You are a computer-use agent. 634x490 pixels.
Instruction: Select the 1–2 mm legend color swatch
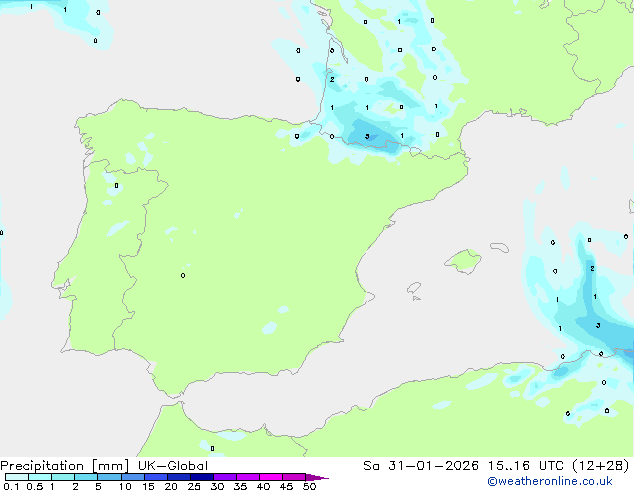pos(63,477)
